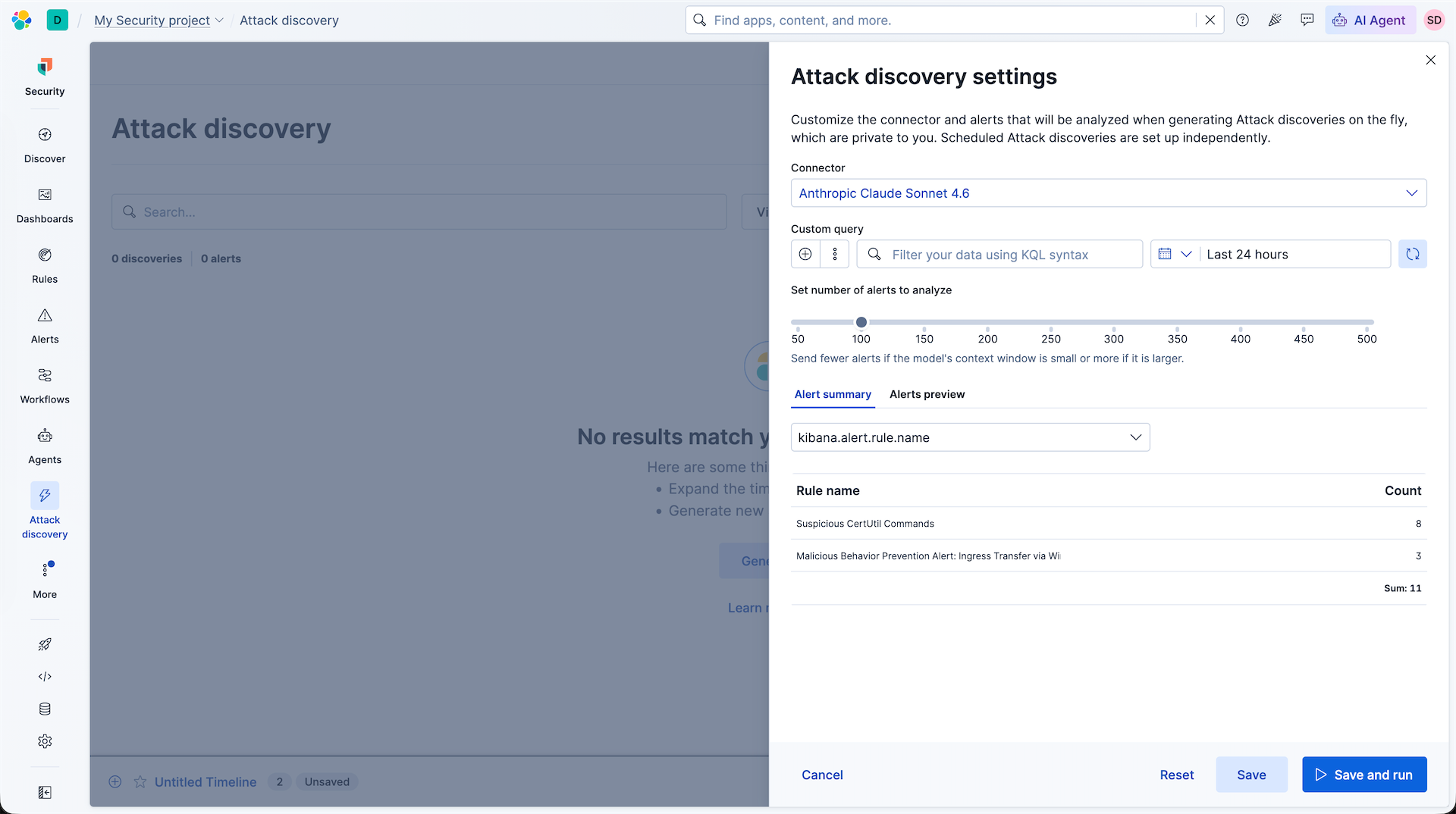Open Agents in the sidebar
This screenshot has height=814, width=1456.
point(45,446)
